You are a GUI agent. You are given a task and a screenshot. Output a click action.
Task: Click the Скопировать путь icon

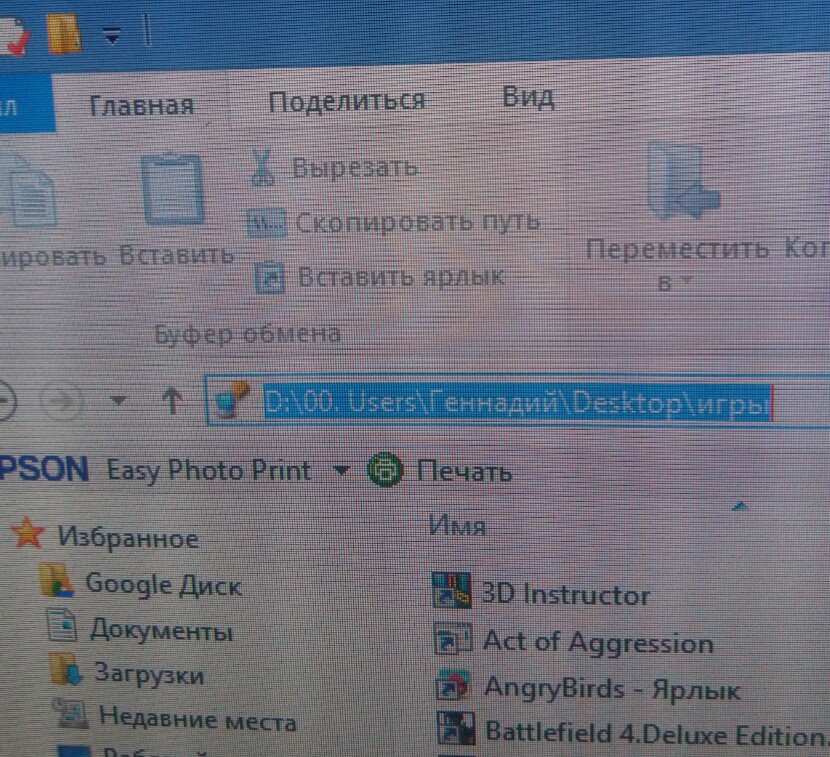[266, 223]
